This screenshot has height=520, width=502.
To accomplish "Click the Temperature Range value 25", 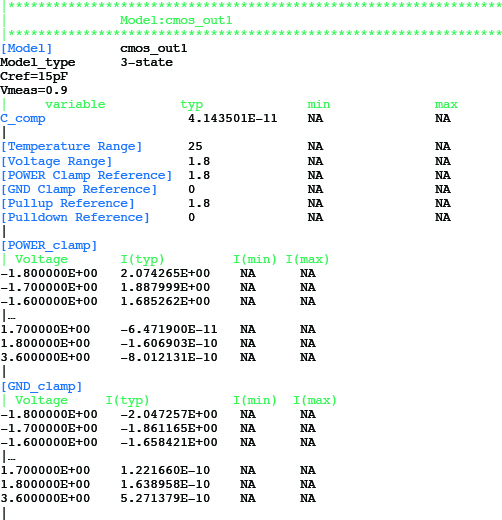I will [x=195, y=146].
